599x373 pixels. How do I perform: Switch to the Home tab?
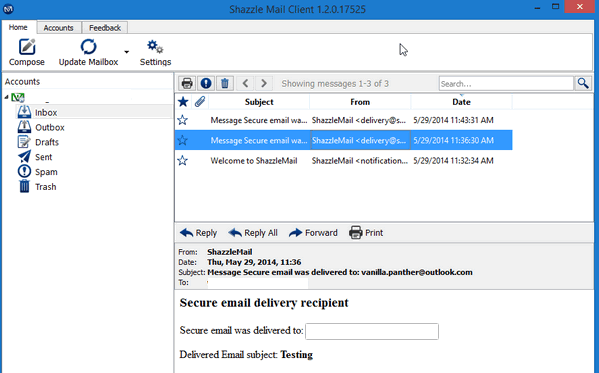tap(18, 28)
